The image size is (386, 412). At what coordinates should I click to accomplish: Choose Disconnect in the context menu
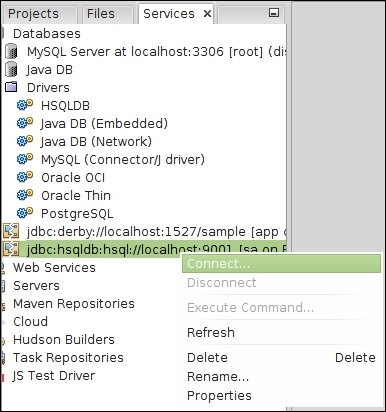(281, 283)
